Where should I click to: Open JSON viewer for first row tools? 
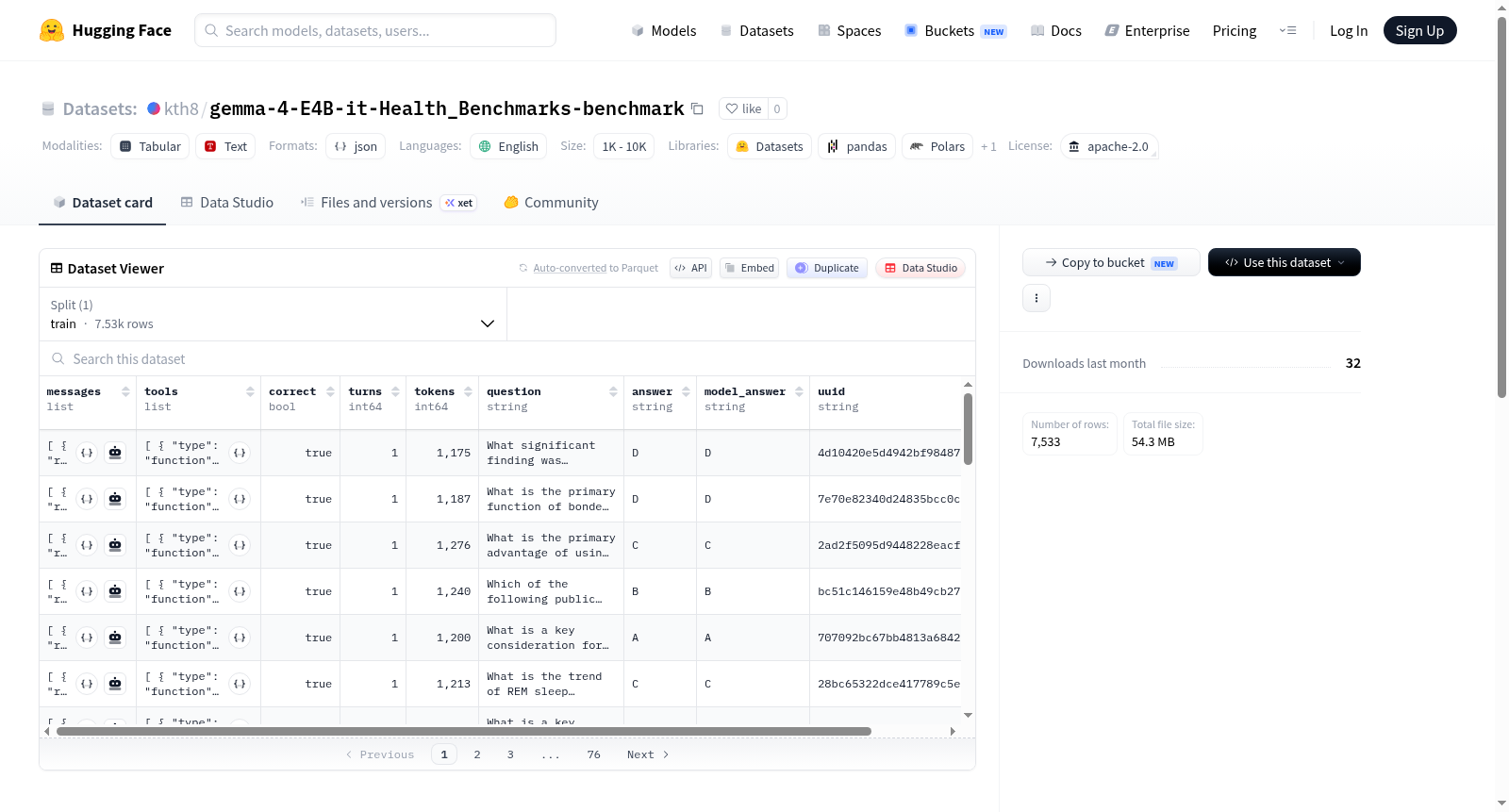click(x=240, y=453)
